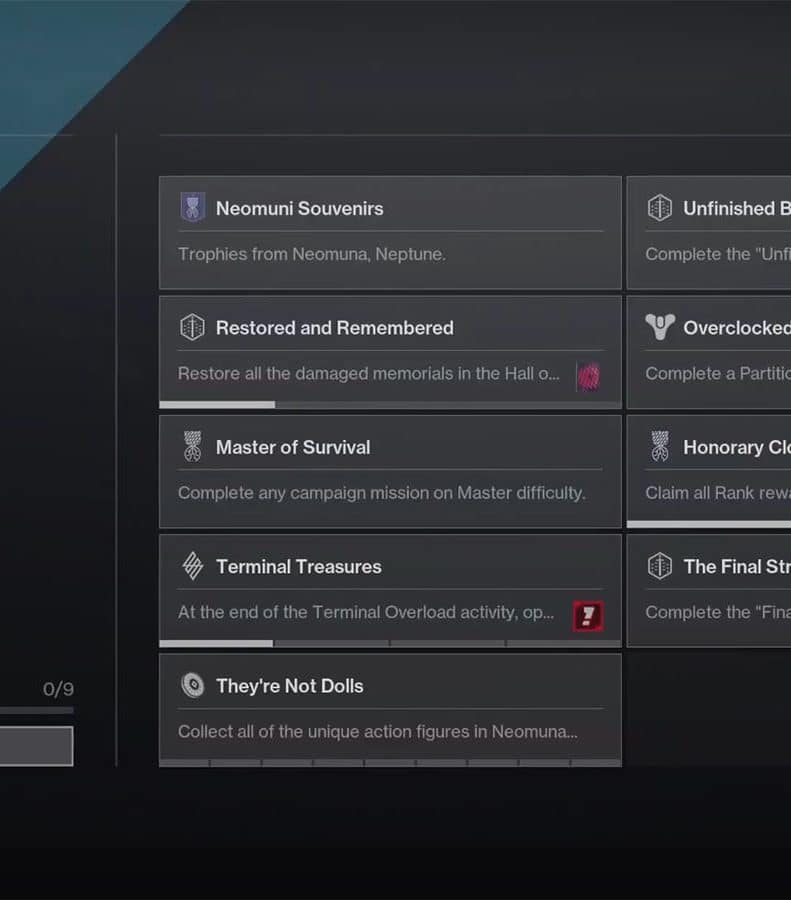Screen dimensions: 791x900
Task: Select the Unfinished B... triumph title
Action: pos(737,208)
